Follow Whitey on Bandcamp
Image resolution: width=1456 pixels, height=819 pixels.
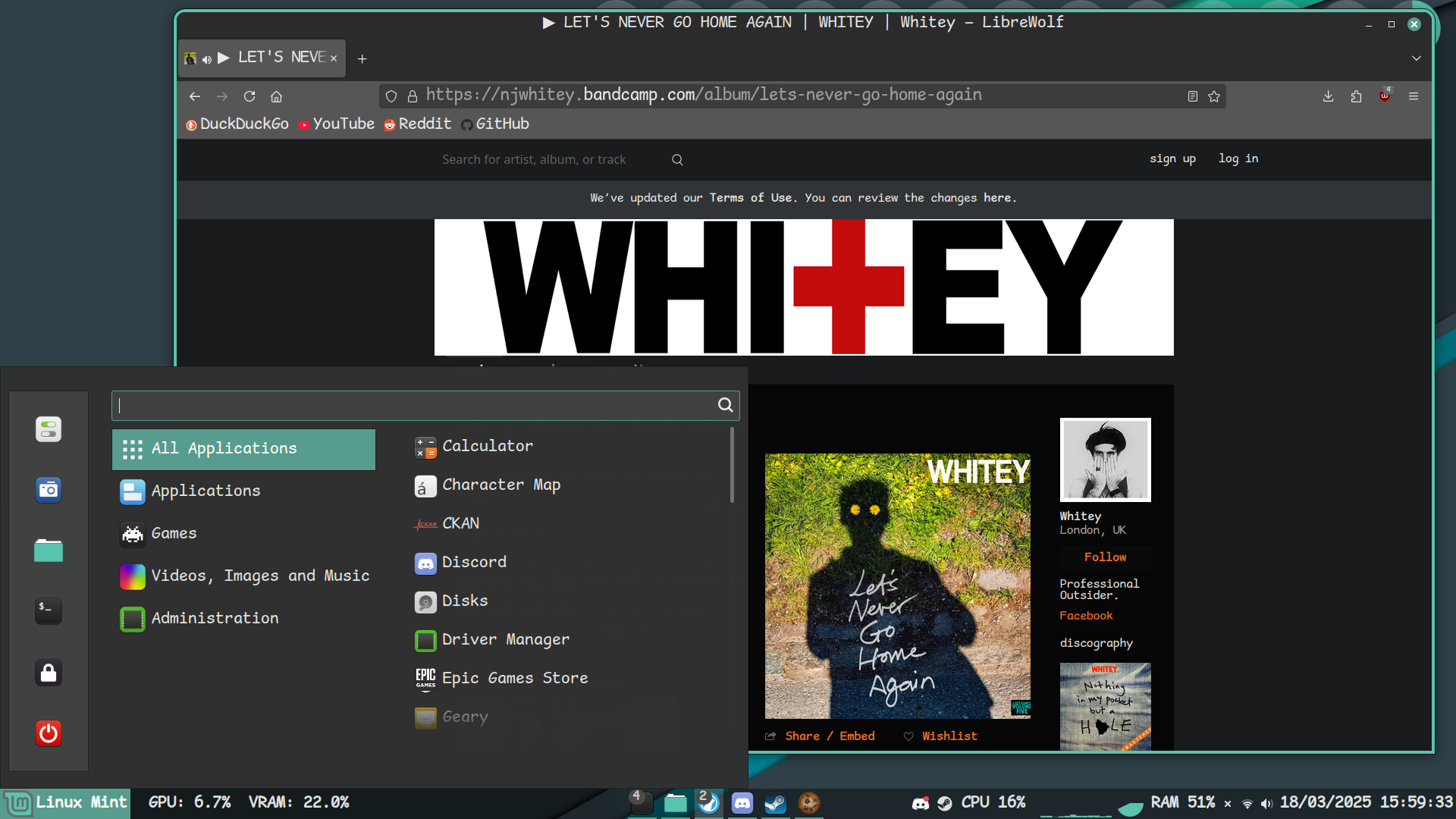point(1105,557)
